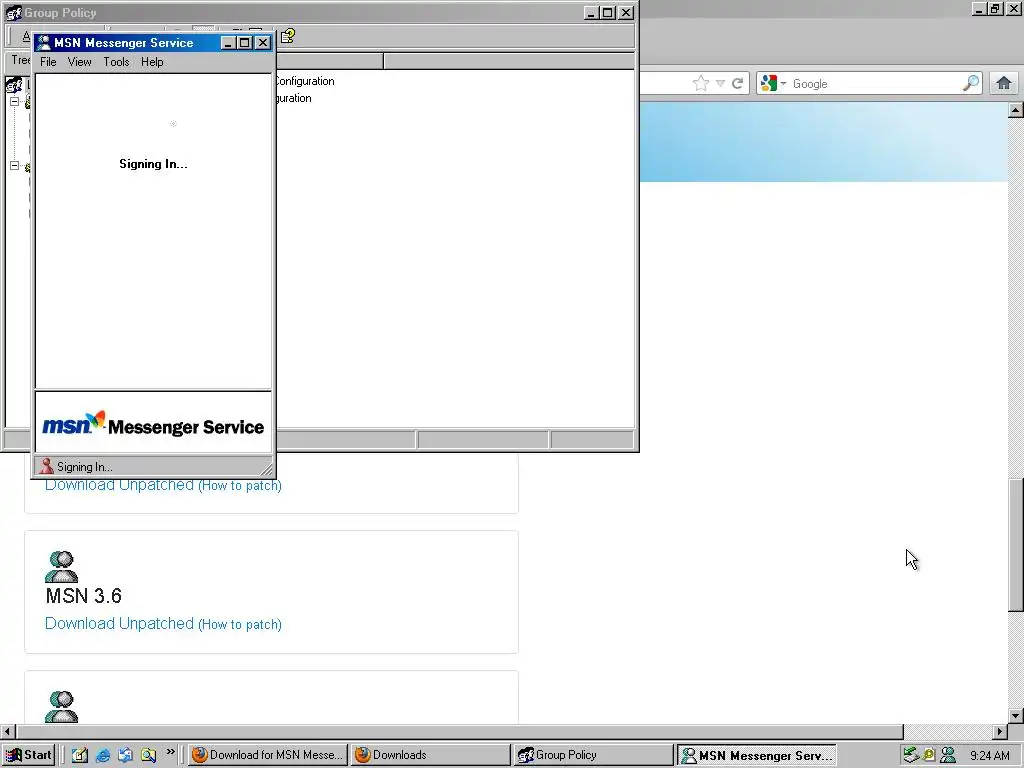Click the search folder quick launch icon
The height and width of the screenshot is (768, 1024).
coord(148,755)
